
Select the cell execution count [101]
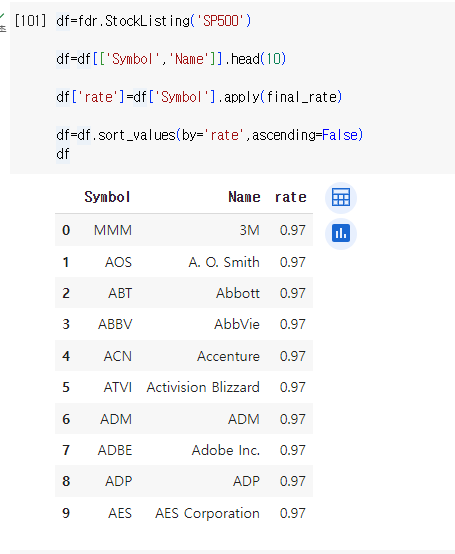click(x=30, y=21)
